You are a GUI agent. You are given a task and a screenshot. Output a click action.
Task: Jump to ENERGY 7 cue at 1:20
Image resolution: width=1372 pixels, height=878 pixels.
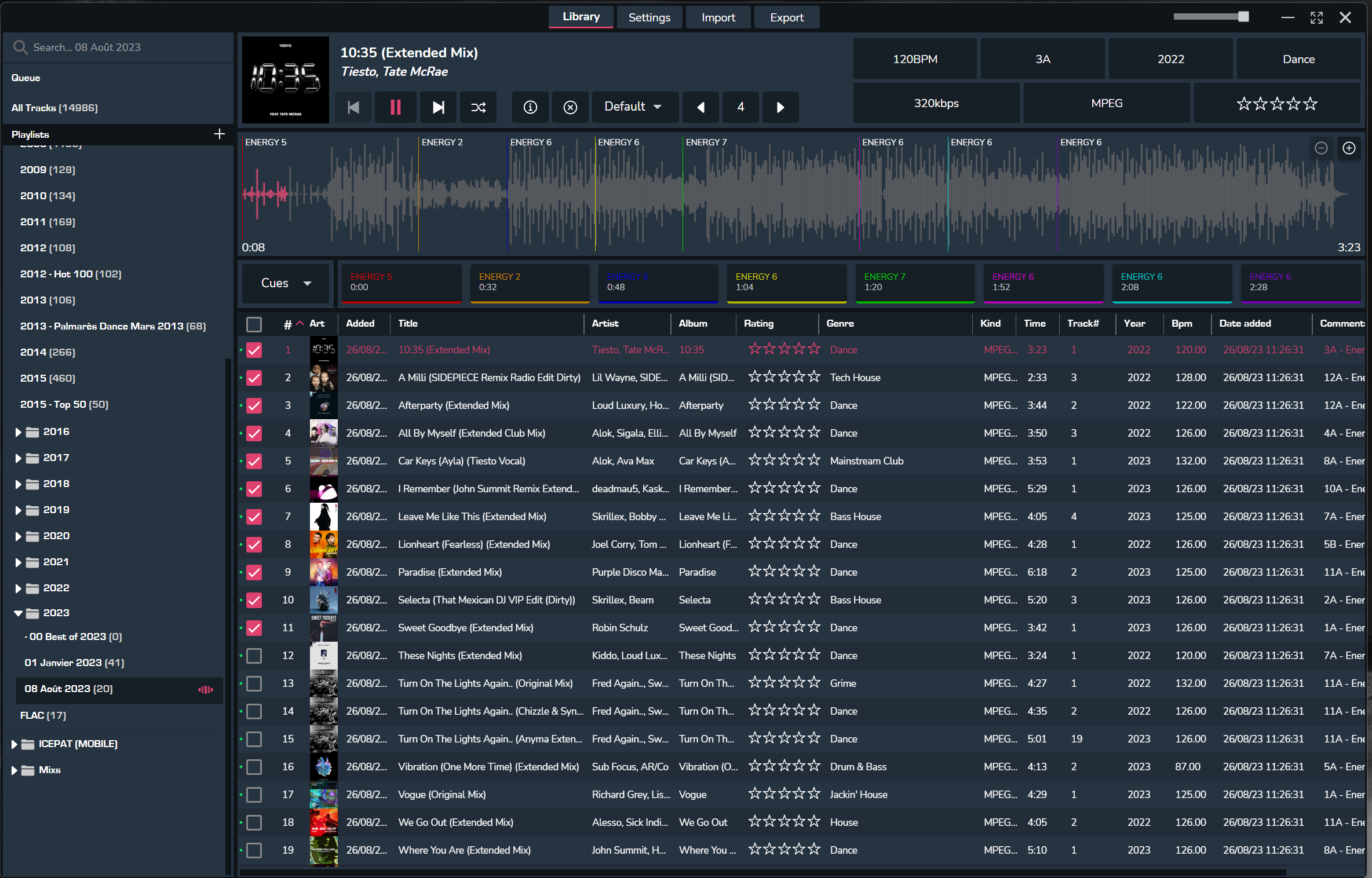coord(915,283)
